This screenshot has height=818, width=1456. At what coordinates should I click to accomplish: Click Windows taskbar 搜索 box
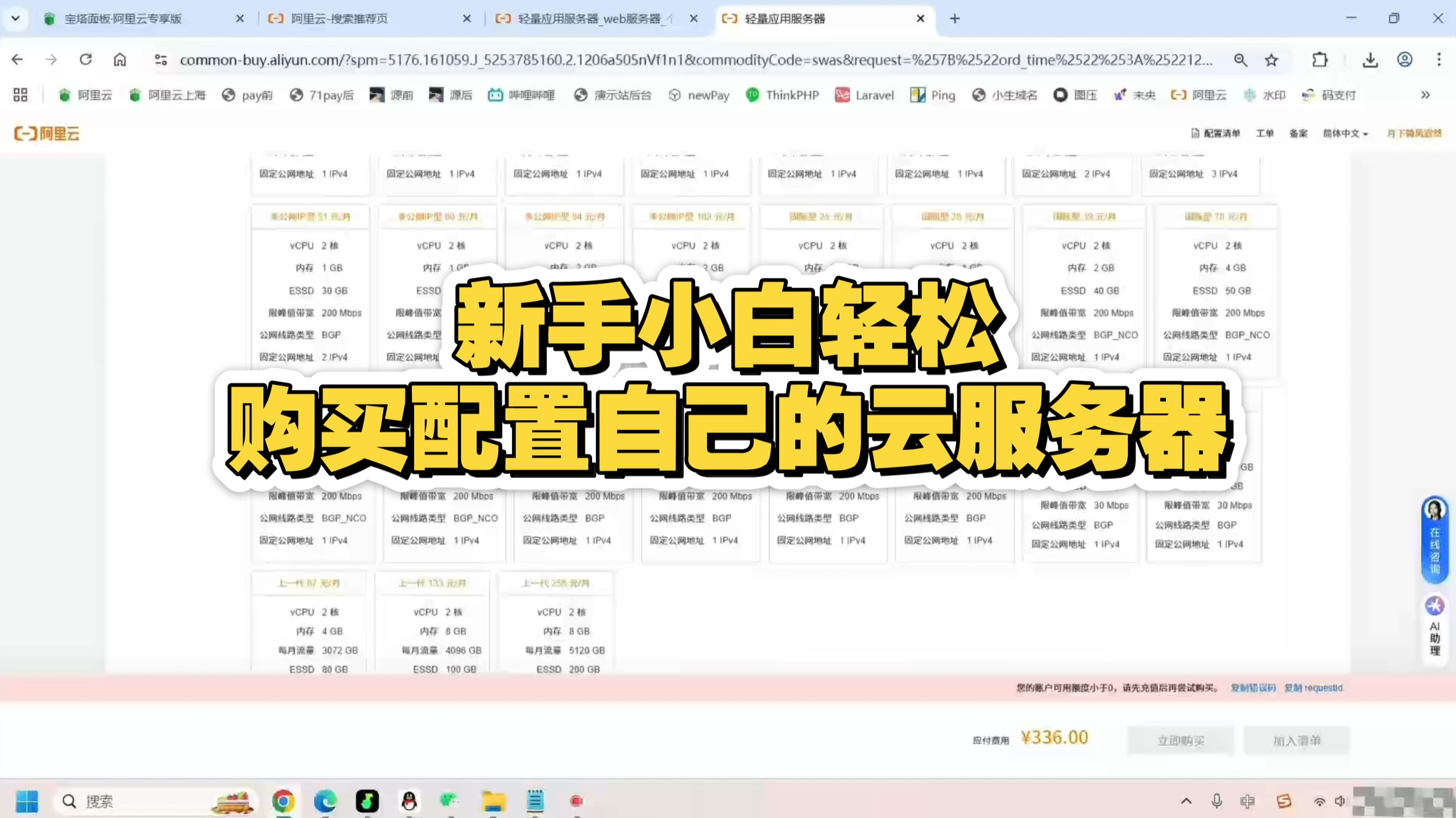(x=155, y=801)
